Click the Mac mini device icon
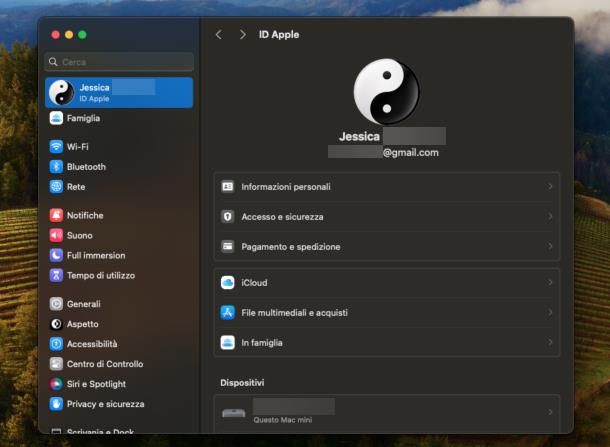This screenshot has width=610, height=447. coord(233,413)
